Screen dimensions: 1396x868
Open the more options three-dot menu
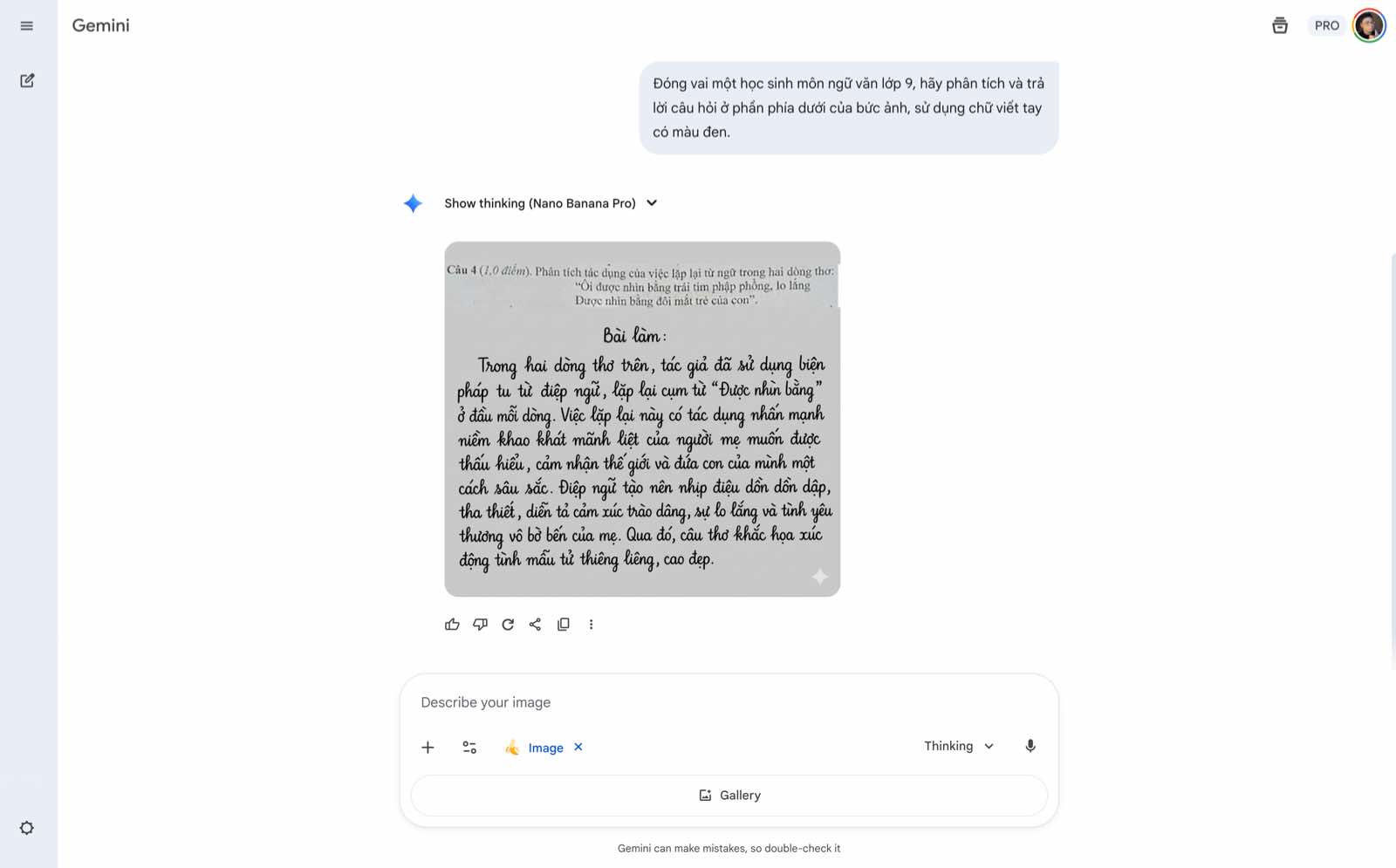(592, 625)
